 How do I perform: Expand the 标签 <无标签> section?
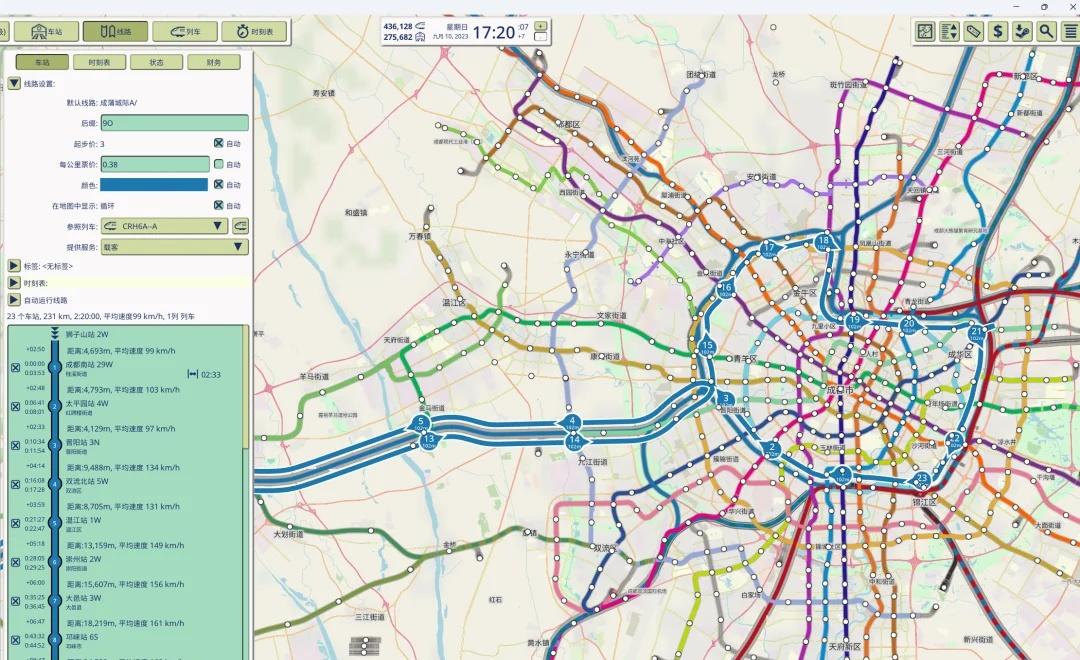click(14, 265)
